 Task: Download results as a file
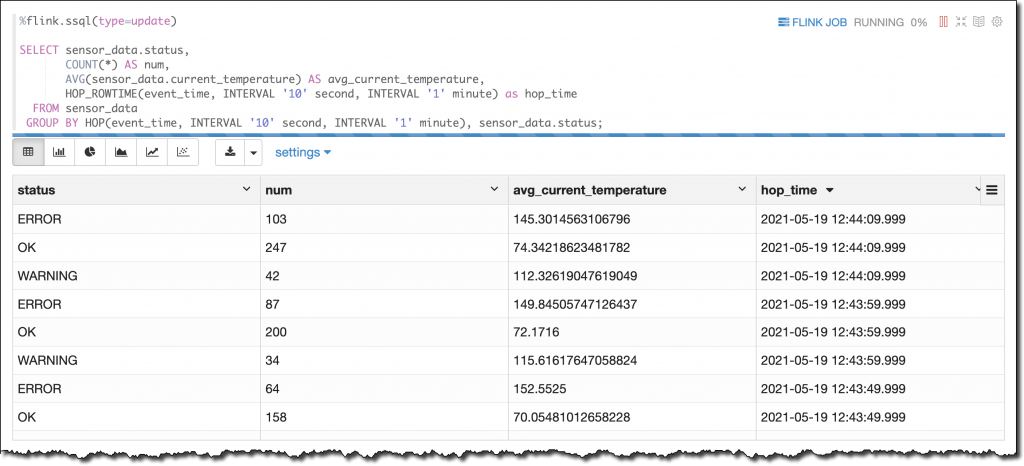pyautogui.click(x=230, y=152)
